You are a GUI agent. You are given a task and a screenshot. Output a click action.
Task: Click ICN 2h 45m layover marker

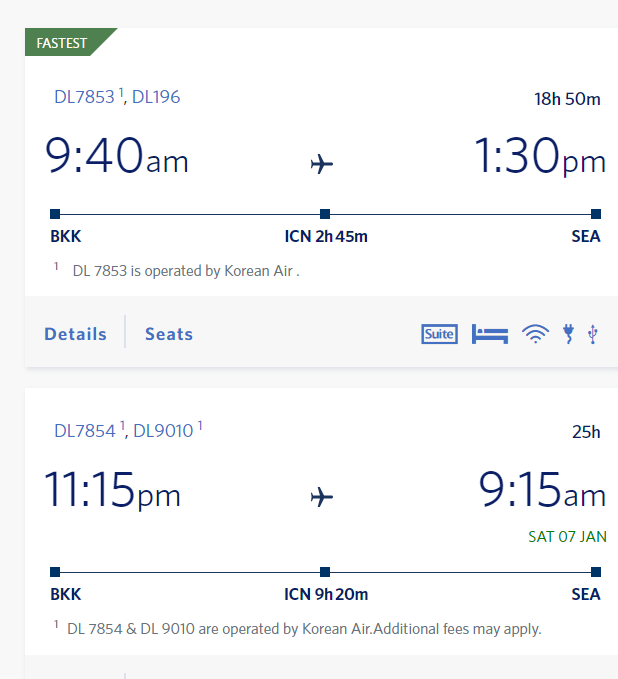pos(326,236)
